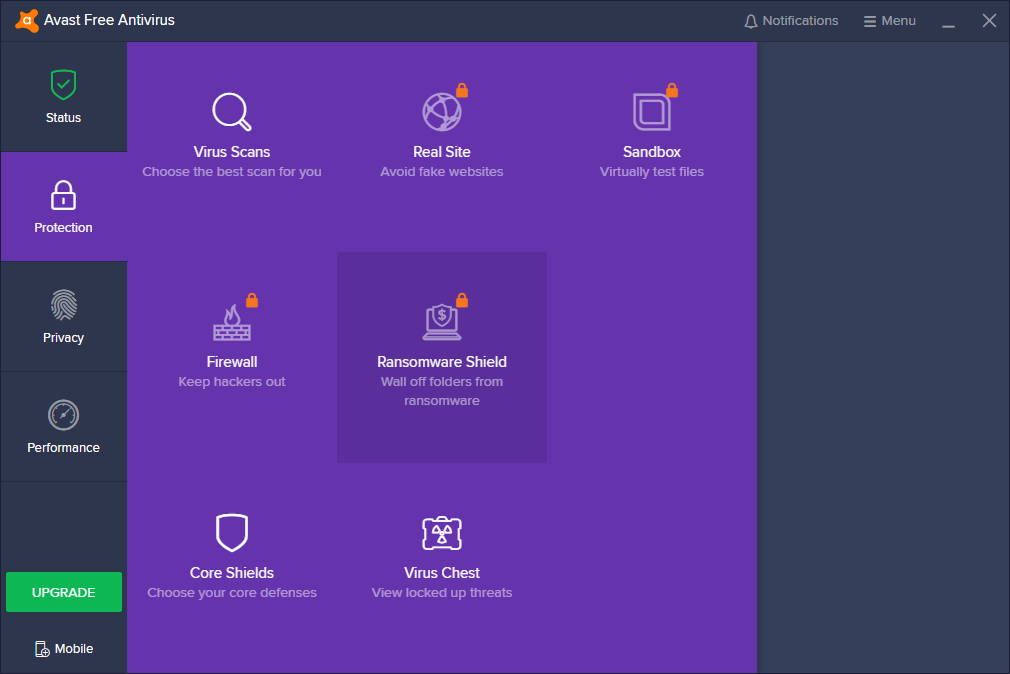
Task: Click the Core Shields title
Action: pyautogui.click(x=232, y=573)
